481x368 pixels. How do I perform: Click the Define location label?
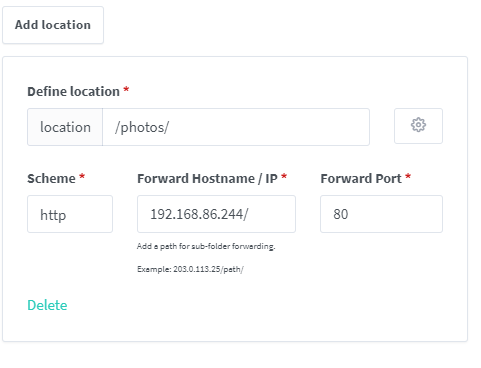[73, 91]
